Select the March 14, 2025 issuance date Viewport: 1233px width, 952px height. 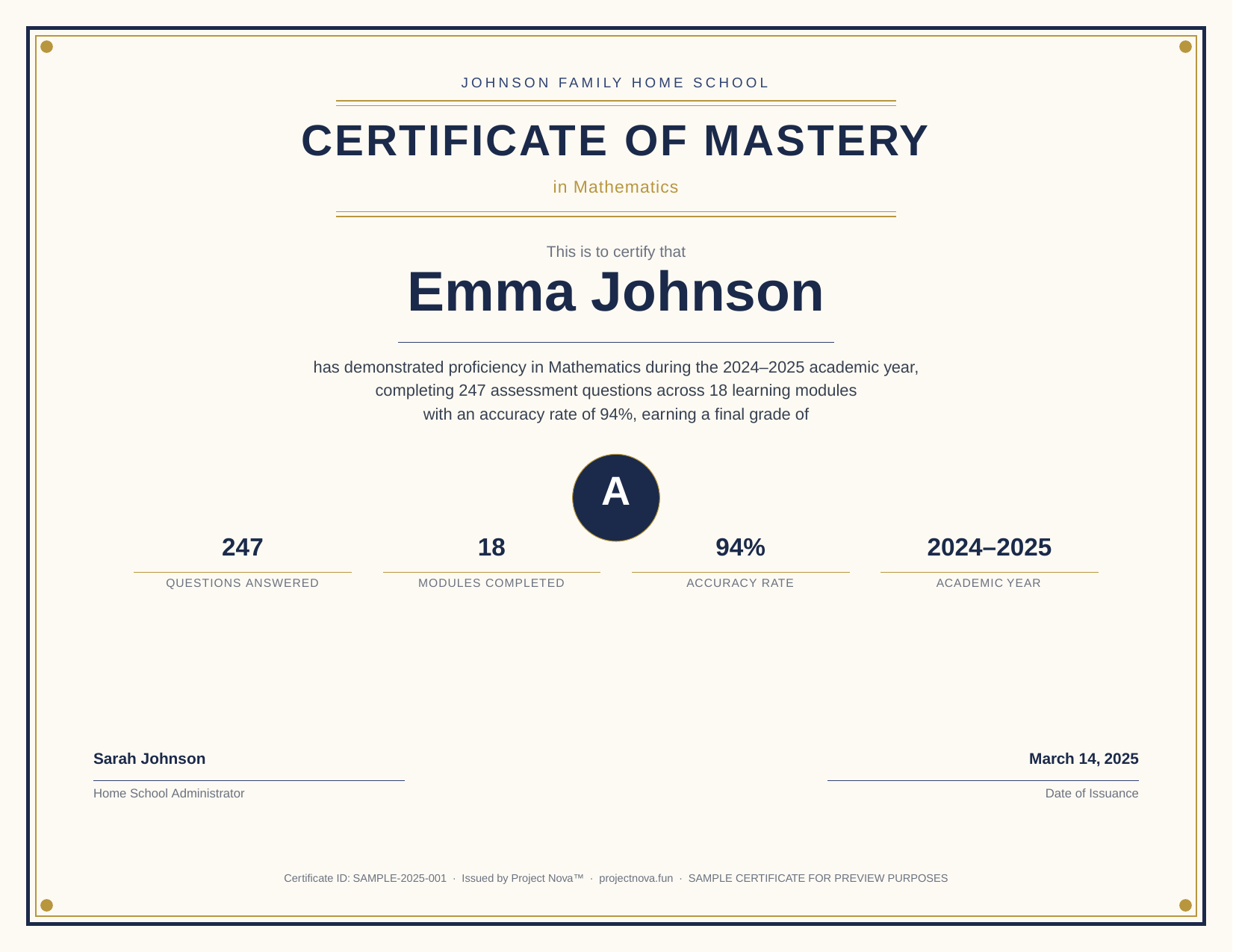(x=1084, y=759)
